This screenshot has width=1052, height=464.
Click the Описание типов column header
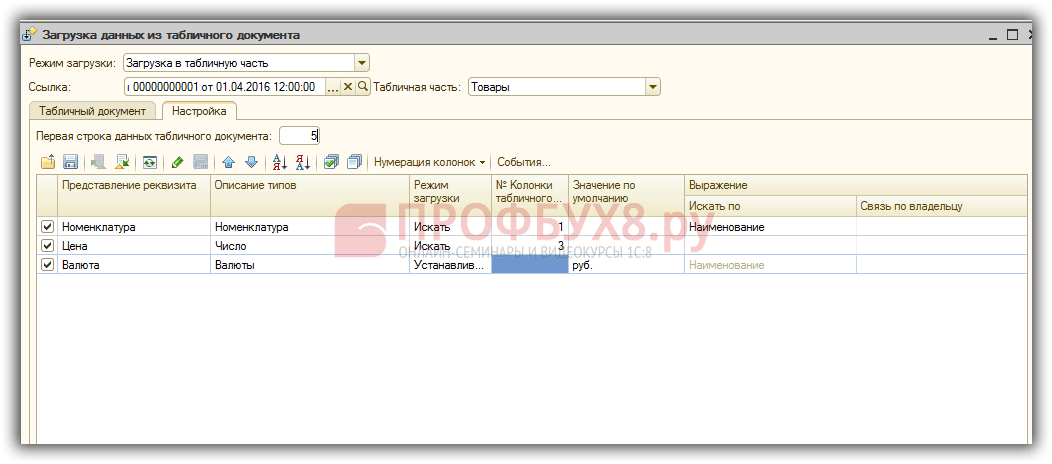(x=310, y=195)
